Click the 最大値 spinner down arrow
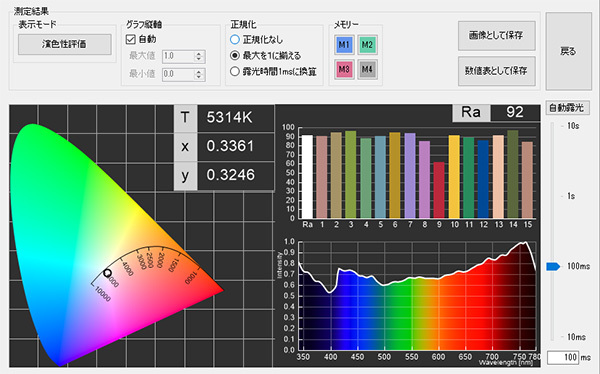 (199, 59)
